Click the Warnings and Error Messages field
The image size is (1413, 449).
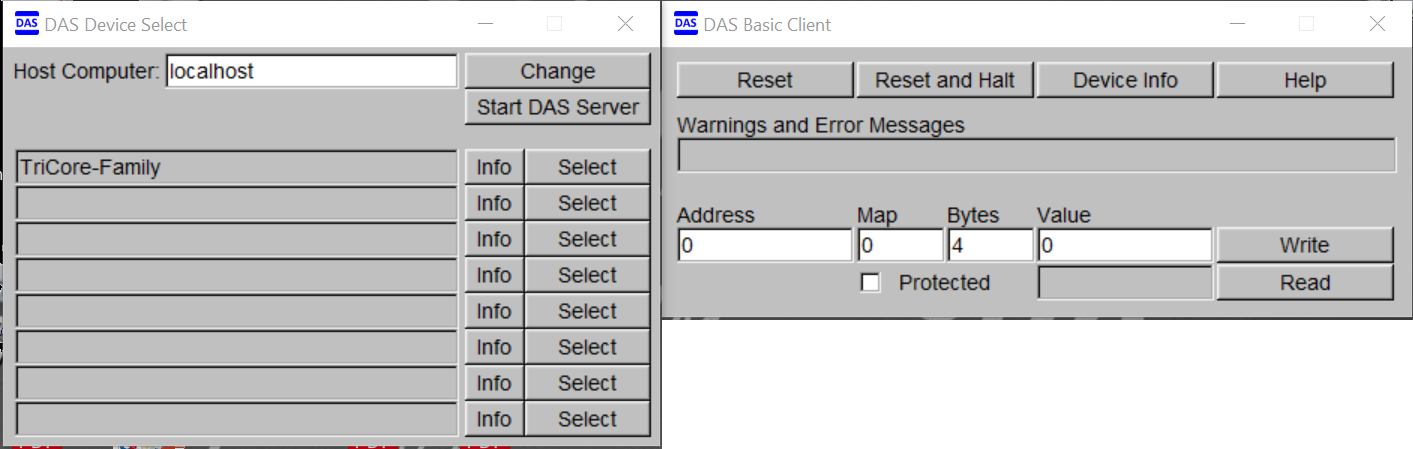pos(1036,155)
